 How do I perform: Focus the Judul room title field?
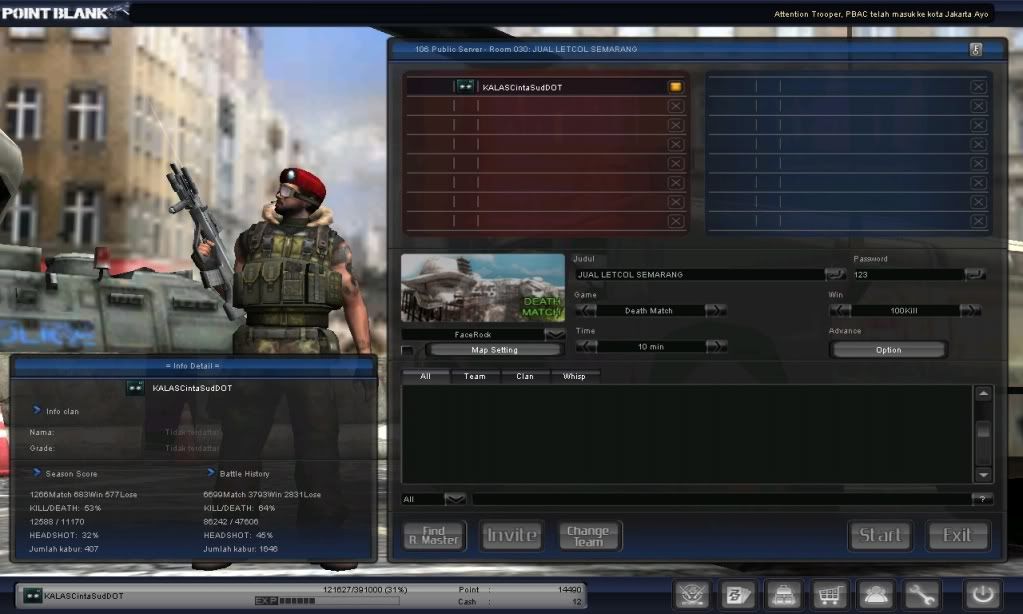click(699, 275)
